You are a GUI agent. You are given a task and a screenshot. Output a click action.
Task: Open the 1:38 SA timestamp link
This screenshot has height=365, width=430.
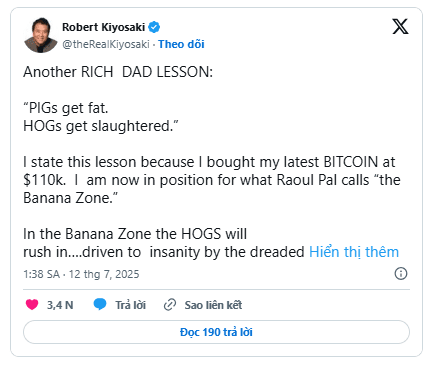tap(81, 274)
